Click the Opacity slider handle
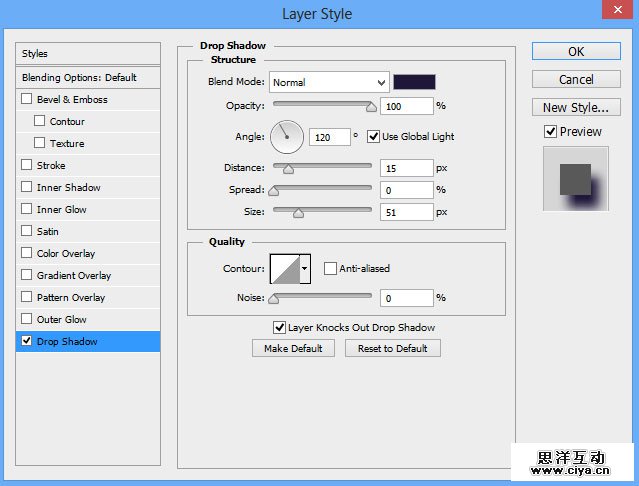The image size is (639, 486). tap(371, 105)
